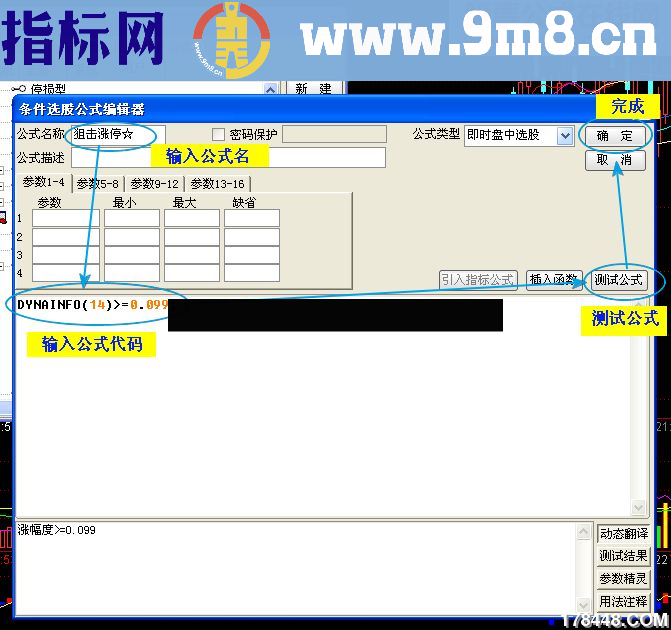
Task: Click the 公式描述 input field
Action: (x=228, y=158)
